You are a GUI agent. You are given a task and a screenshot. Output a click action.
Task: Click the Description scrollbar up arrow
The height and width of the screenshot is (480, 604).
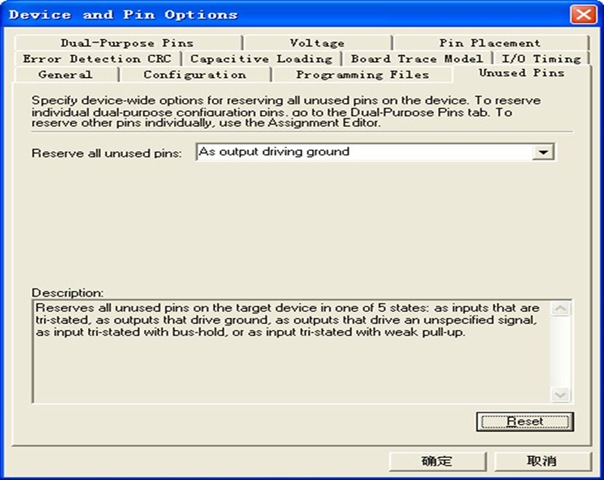[x=561, y=309]
